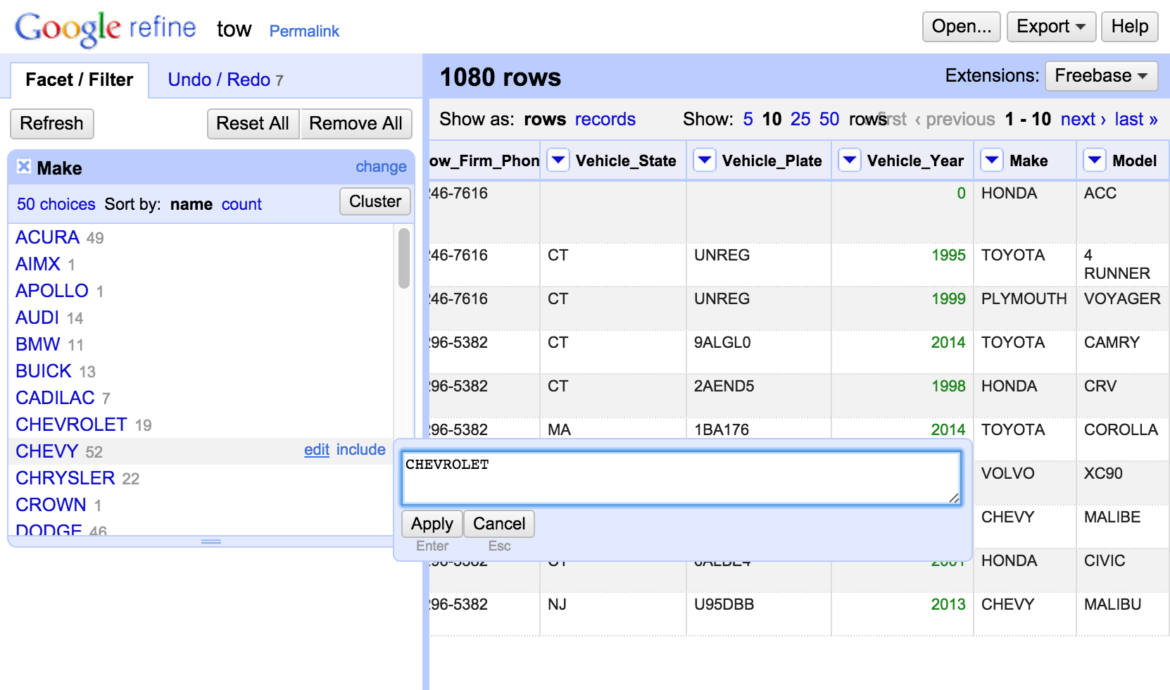
Task: Click the Google refine logo
Action: [x=105, y=29]
